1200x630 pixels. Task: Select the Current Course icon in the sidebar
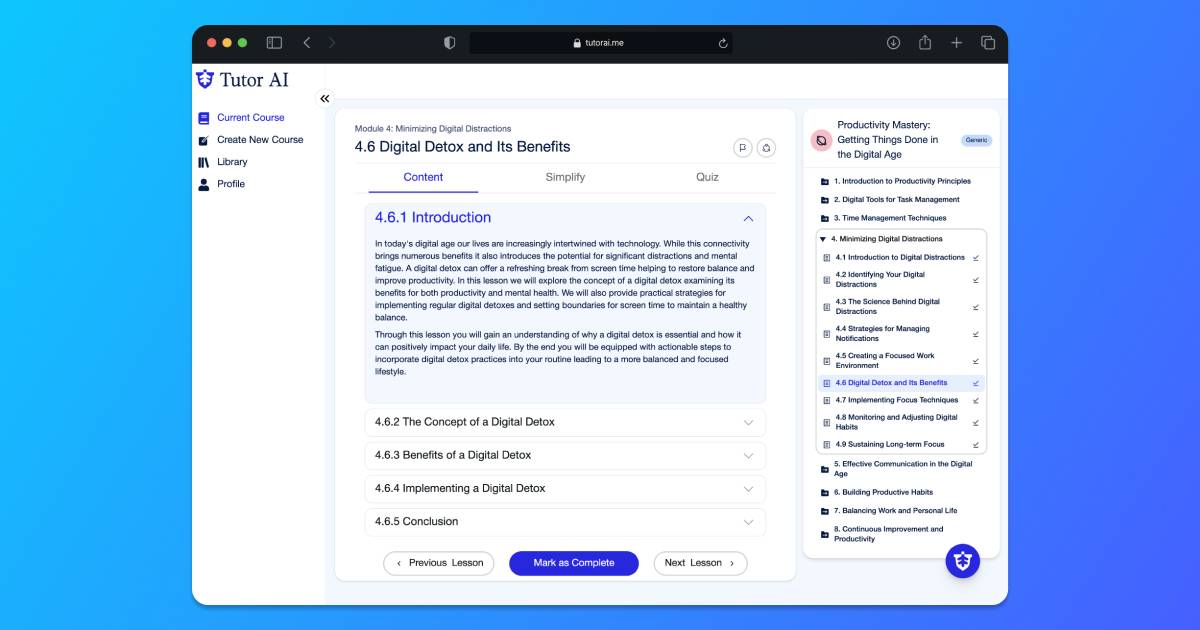click(204, 118)
